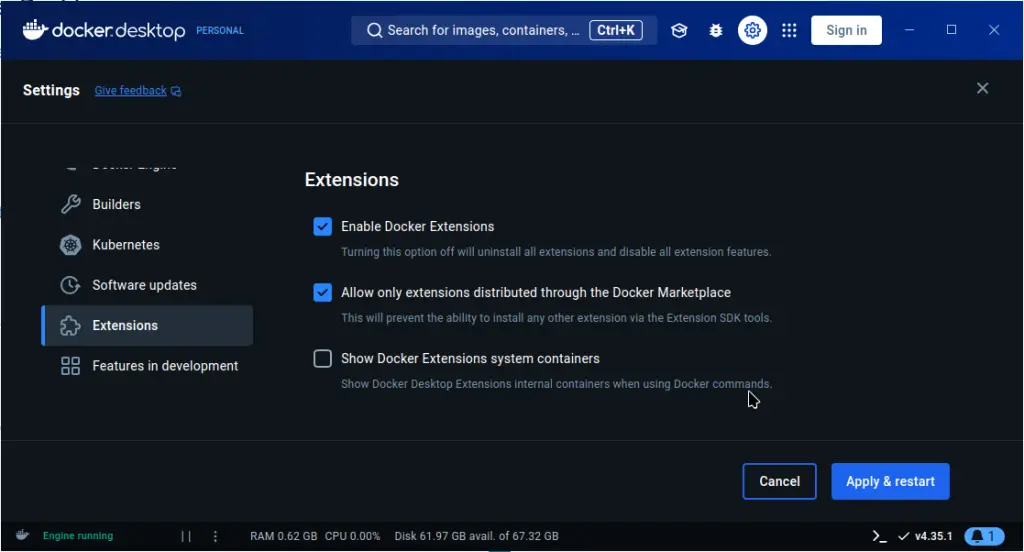Enable Show Docker Extensions system containers
The width and height of the screenshot is (1024, 552).
coord(322,359)
